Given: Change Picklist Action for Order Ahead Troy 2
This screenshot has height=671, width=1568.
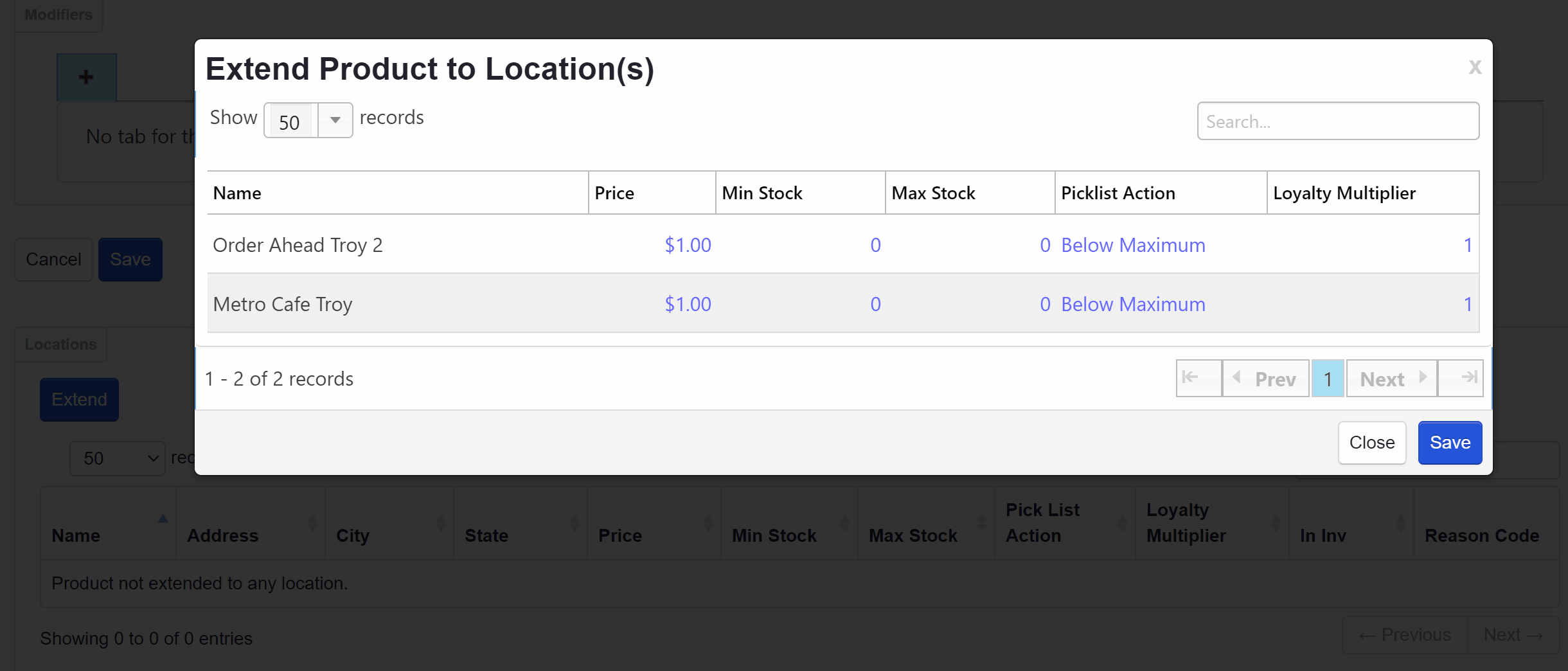Looking at the screenshot, I should point(1132,246).
